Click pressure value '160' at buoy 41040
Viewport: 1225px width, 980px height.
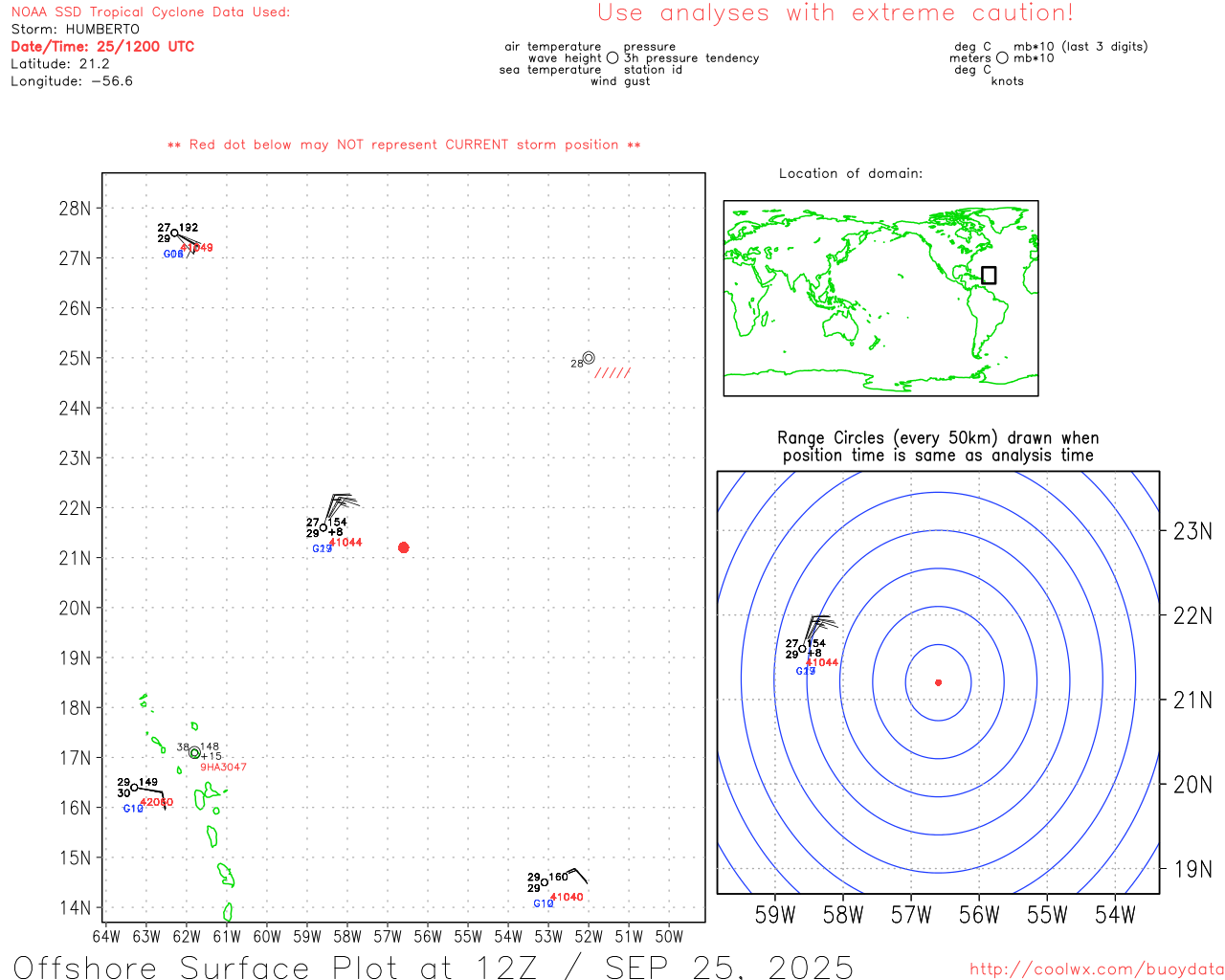coord(559,878)
